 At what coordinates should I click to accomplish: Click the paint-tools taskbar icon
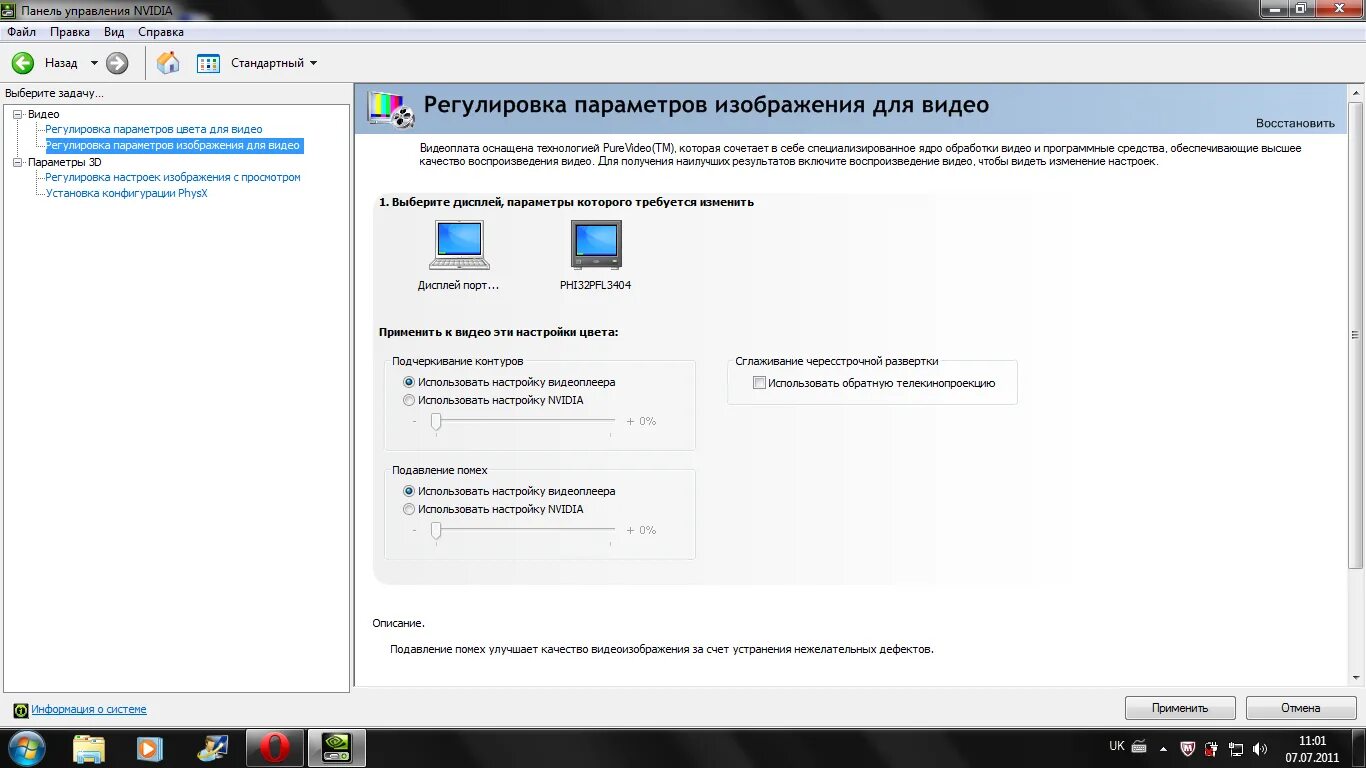coord(213,748)
